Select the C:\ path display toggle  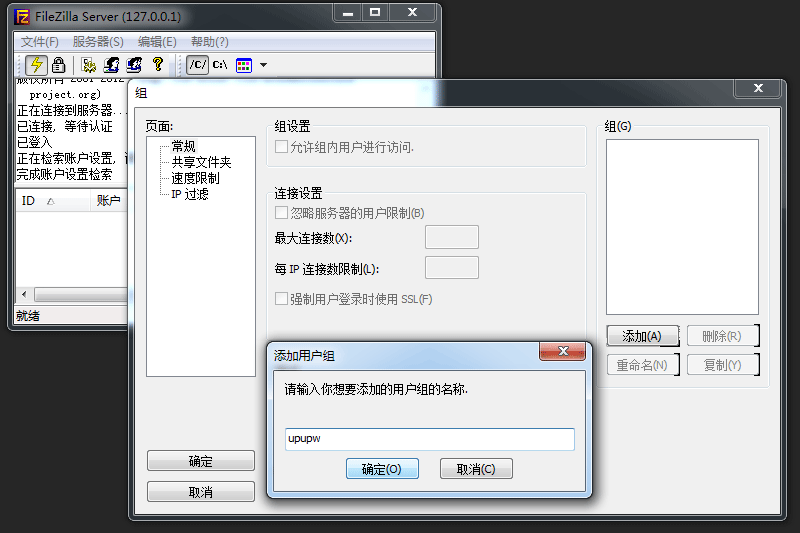[220, 65]
